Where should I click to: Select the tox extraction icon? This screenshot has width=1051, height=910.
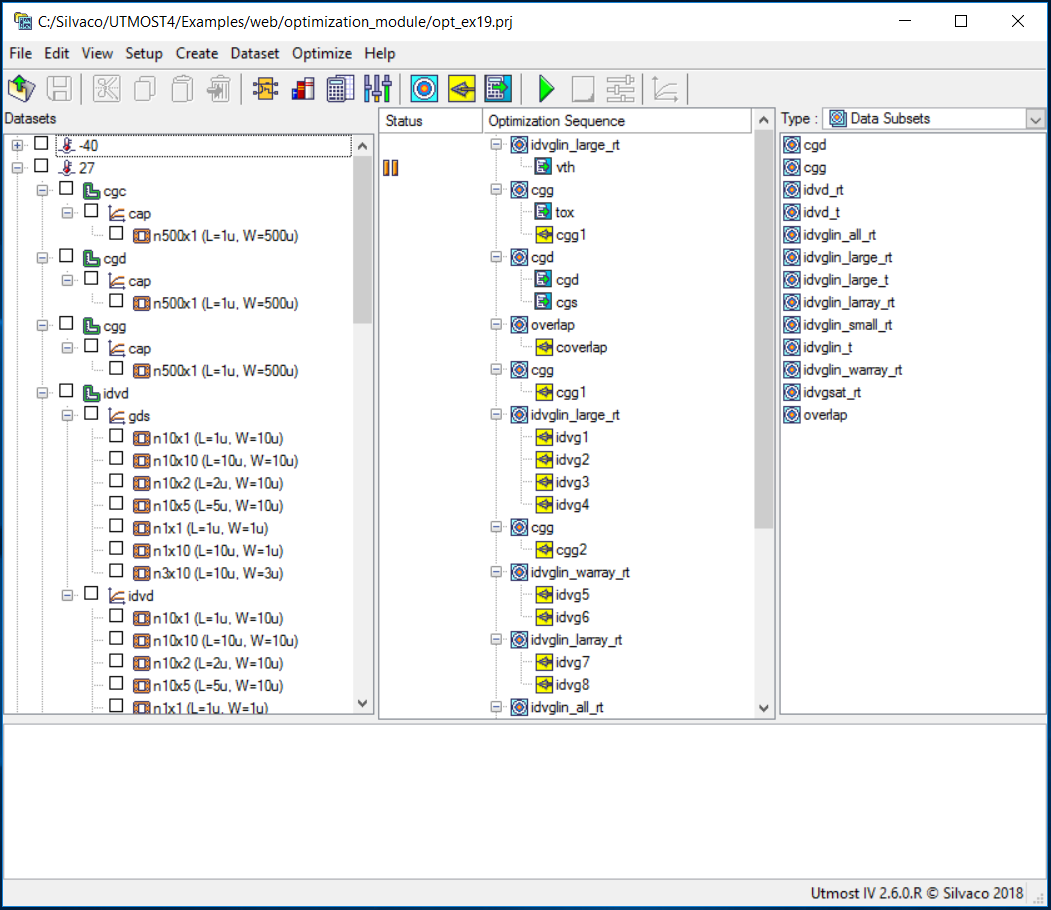(x=544, y=212)
